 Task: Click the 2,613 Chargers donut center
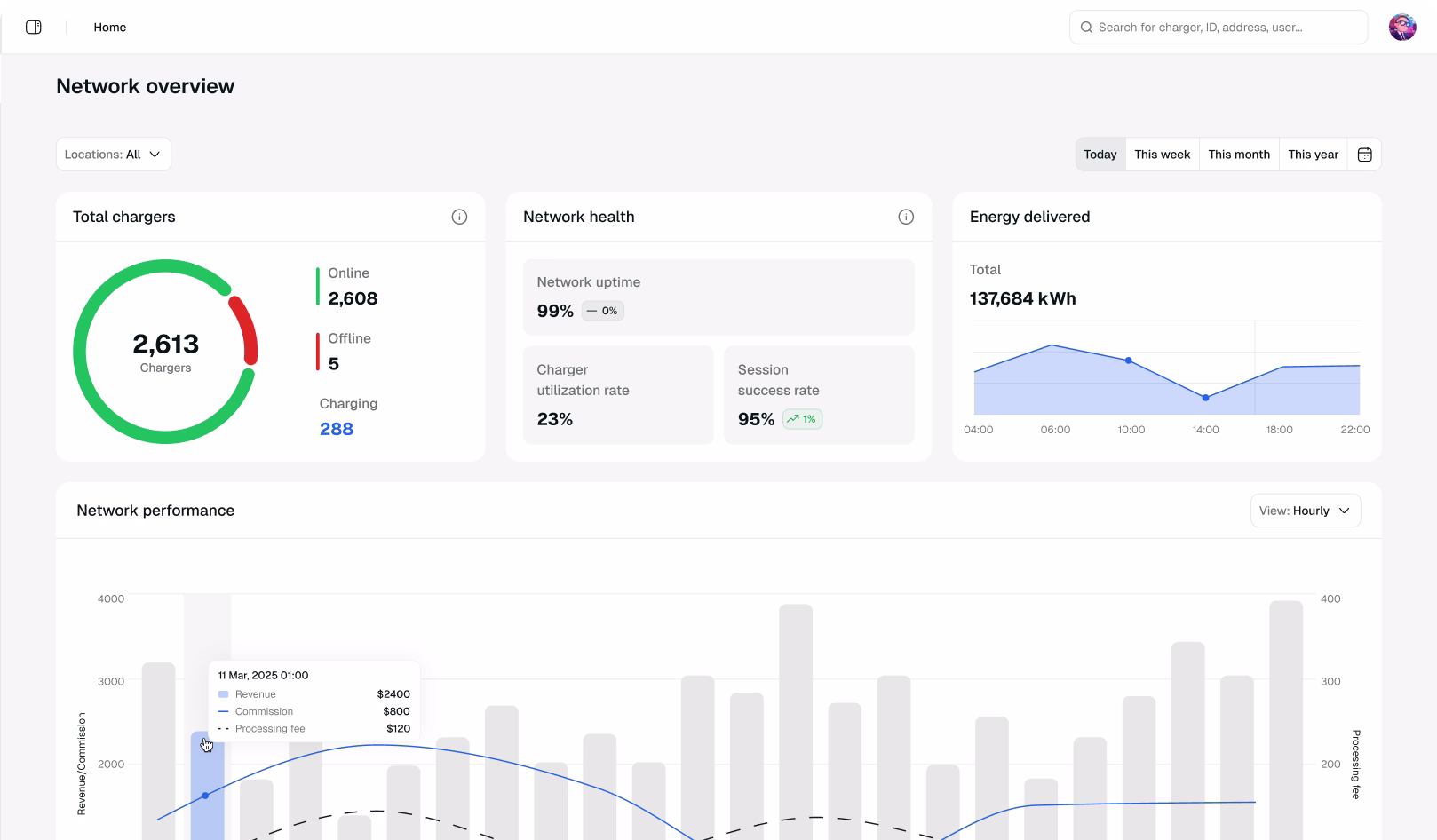click(x=165, y=352)
